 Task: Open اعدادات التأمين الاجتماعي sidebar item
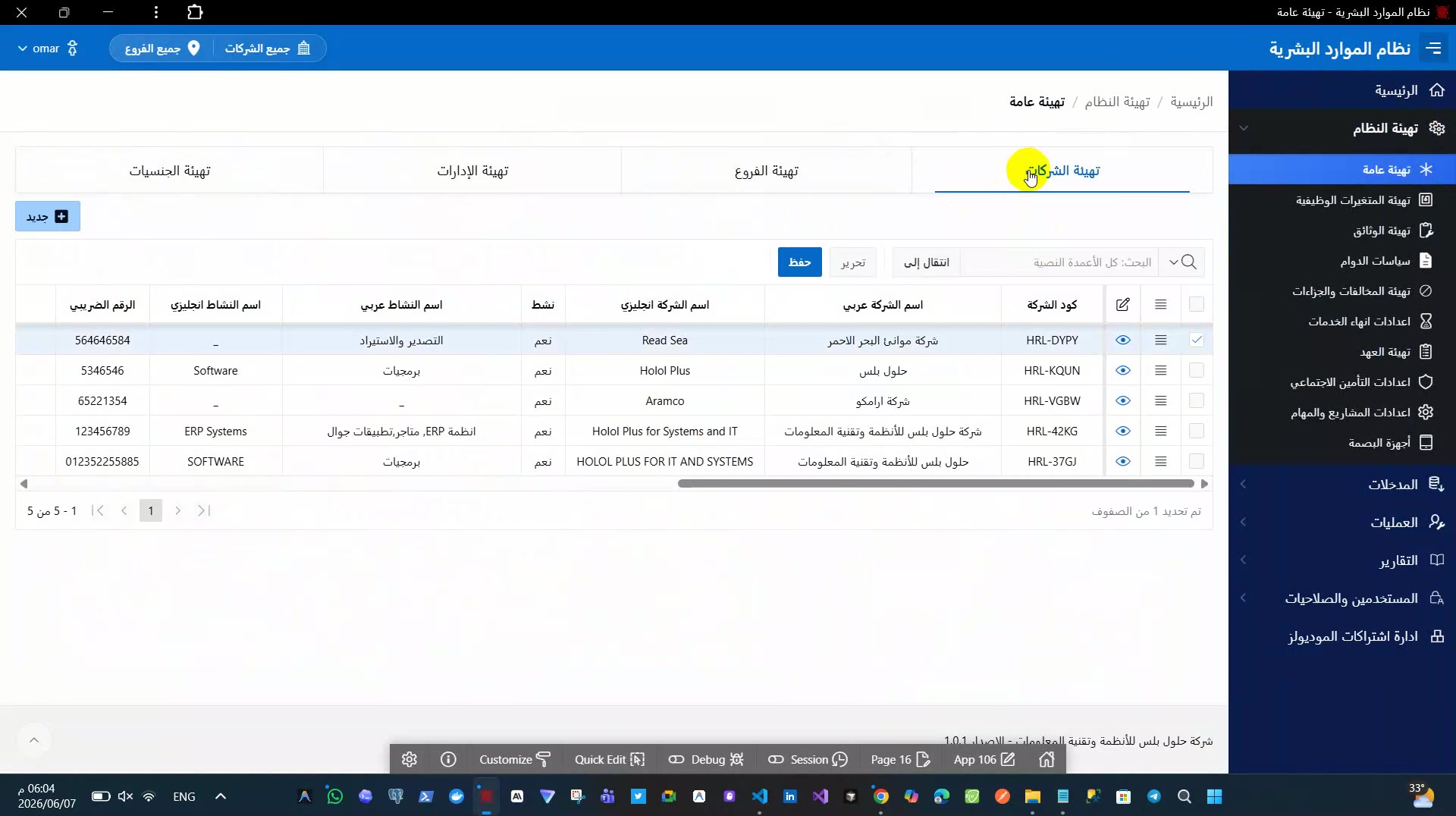pos(1342,382)
